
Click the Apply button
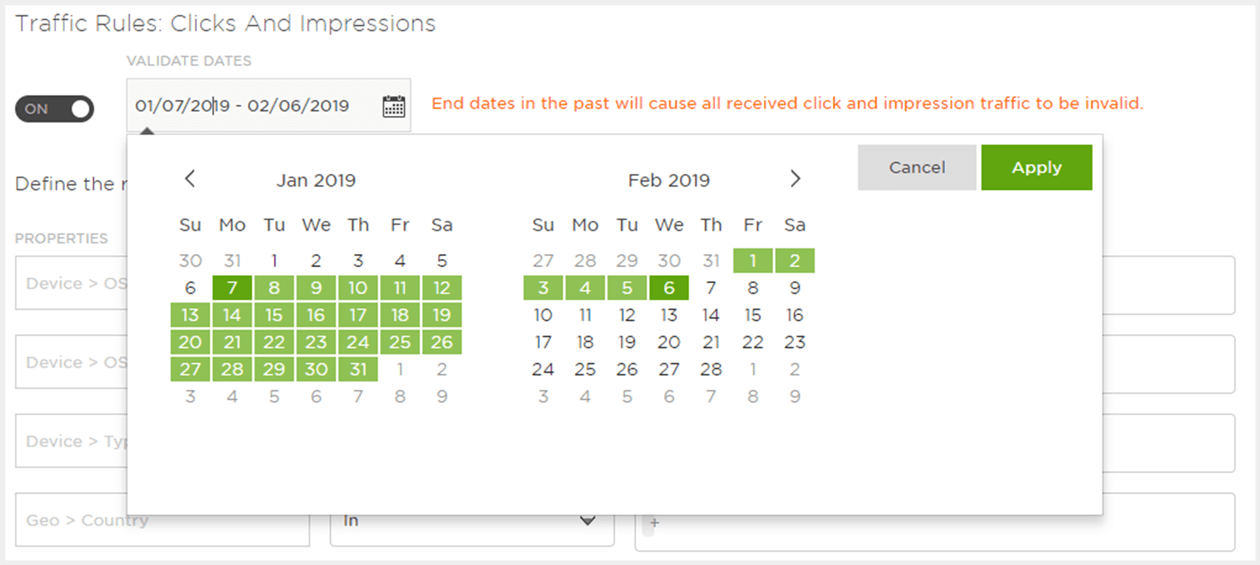point(1036,167)
